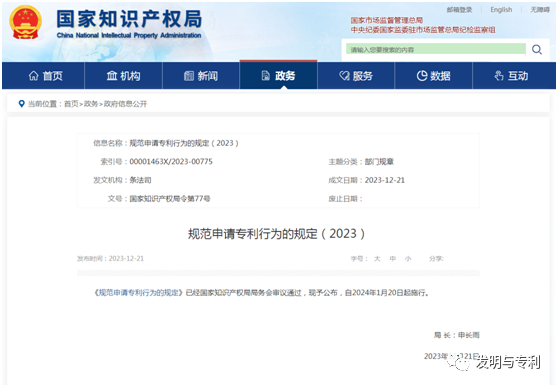Image resolution: width=558 pixels, height=387 pixels.
Task: Click the 废止日期 label
Action: 345,199
